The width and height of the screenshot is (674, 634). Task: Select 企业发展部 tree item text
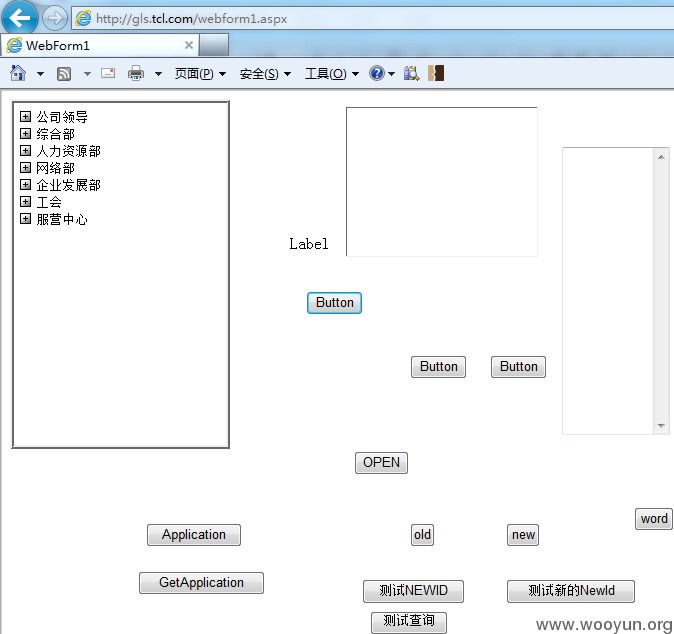[69, 185]
